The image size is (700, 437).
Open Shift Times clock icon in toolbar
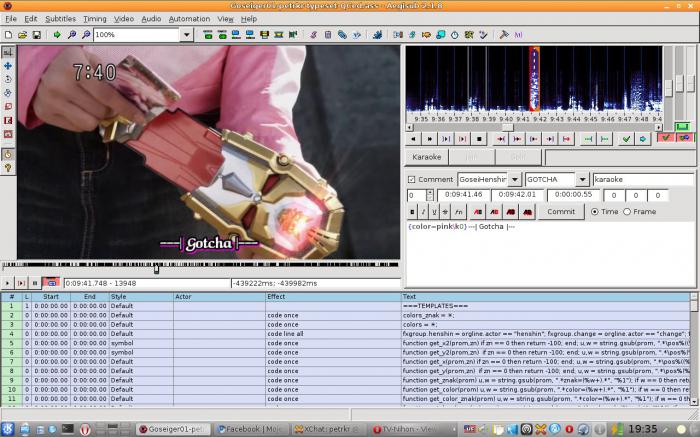[454, 34]
